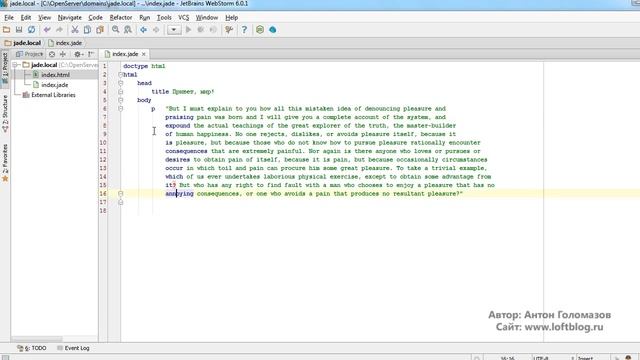Click the Run play icon
The image size is (640, 360).
point(188,29)
